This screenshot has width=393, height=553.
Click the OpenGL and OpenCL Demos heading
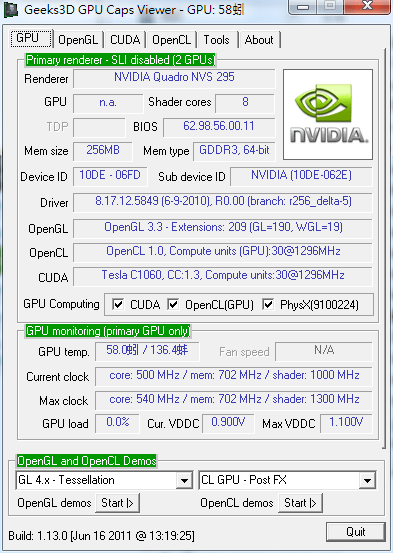[x=86, y=461]
